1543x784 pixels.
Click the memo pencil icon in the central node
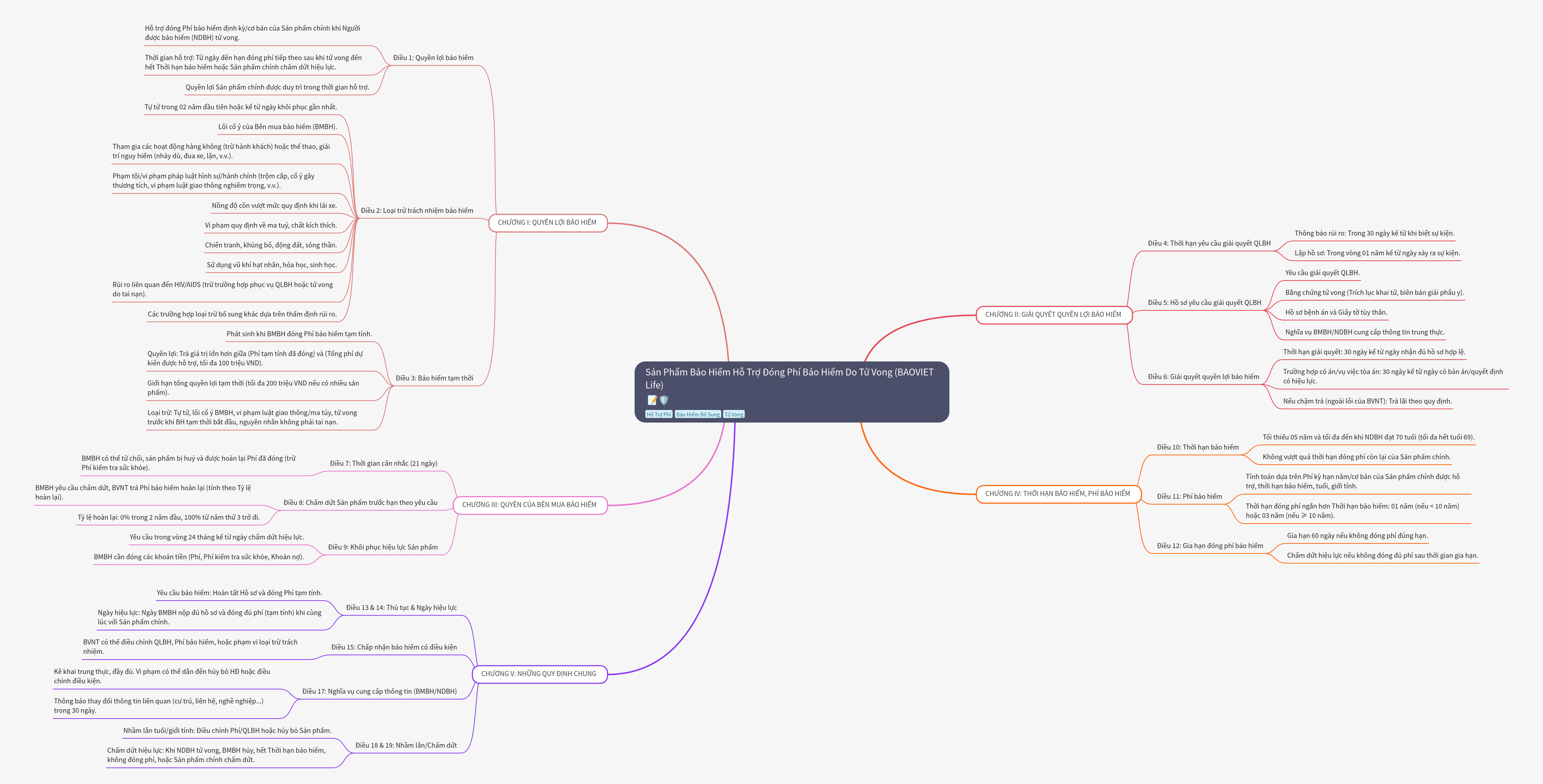pyautogui.click(x=652, y=400)
